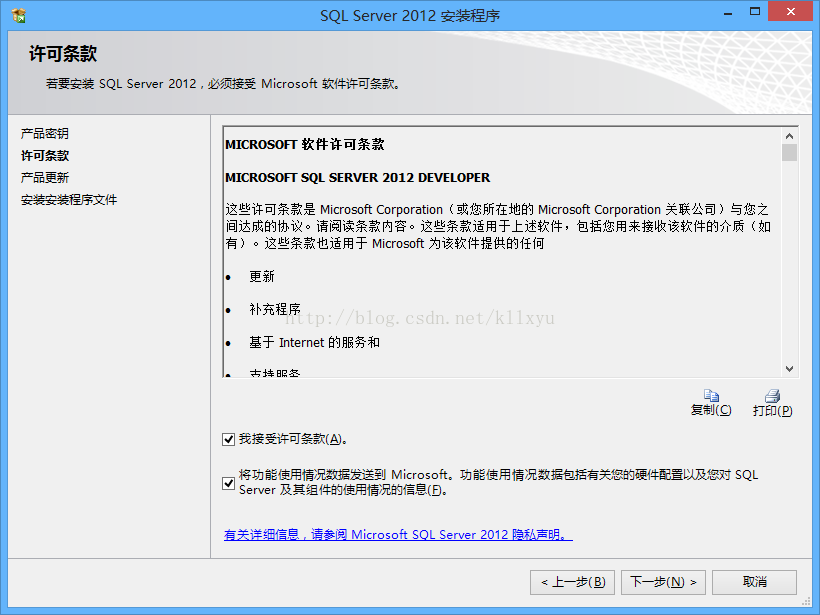Viewport: 820px width, 615px height.
Task: Click the Print (打印) printer icon
Action: point(772,395)
